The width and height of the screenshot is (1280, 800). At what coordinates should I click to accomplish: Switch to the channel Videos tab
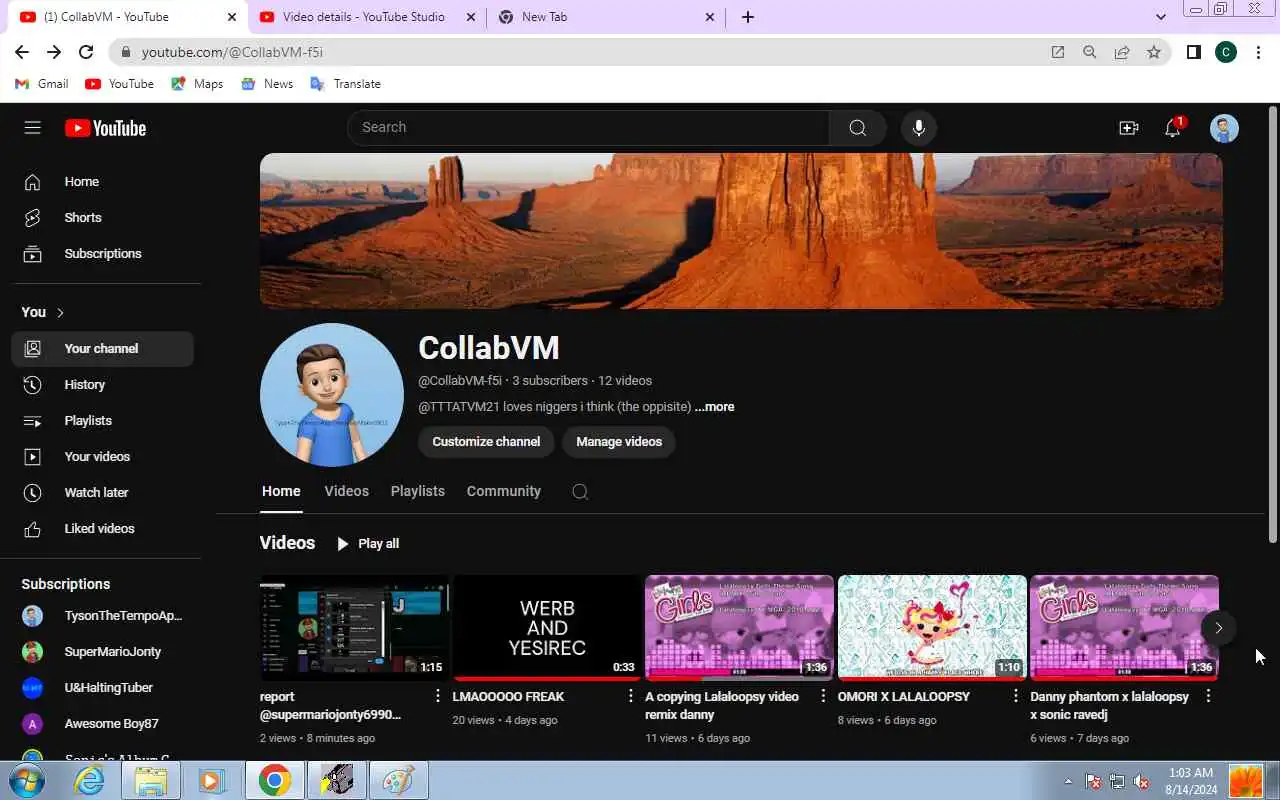346,491
